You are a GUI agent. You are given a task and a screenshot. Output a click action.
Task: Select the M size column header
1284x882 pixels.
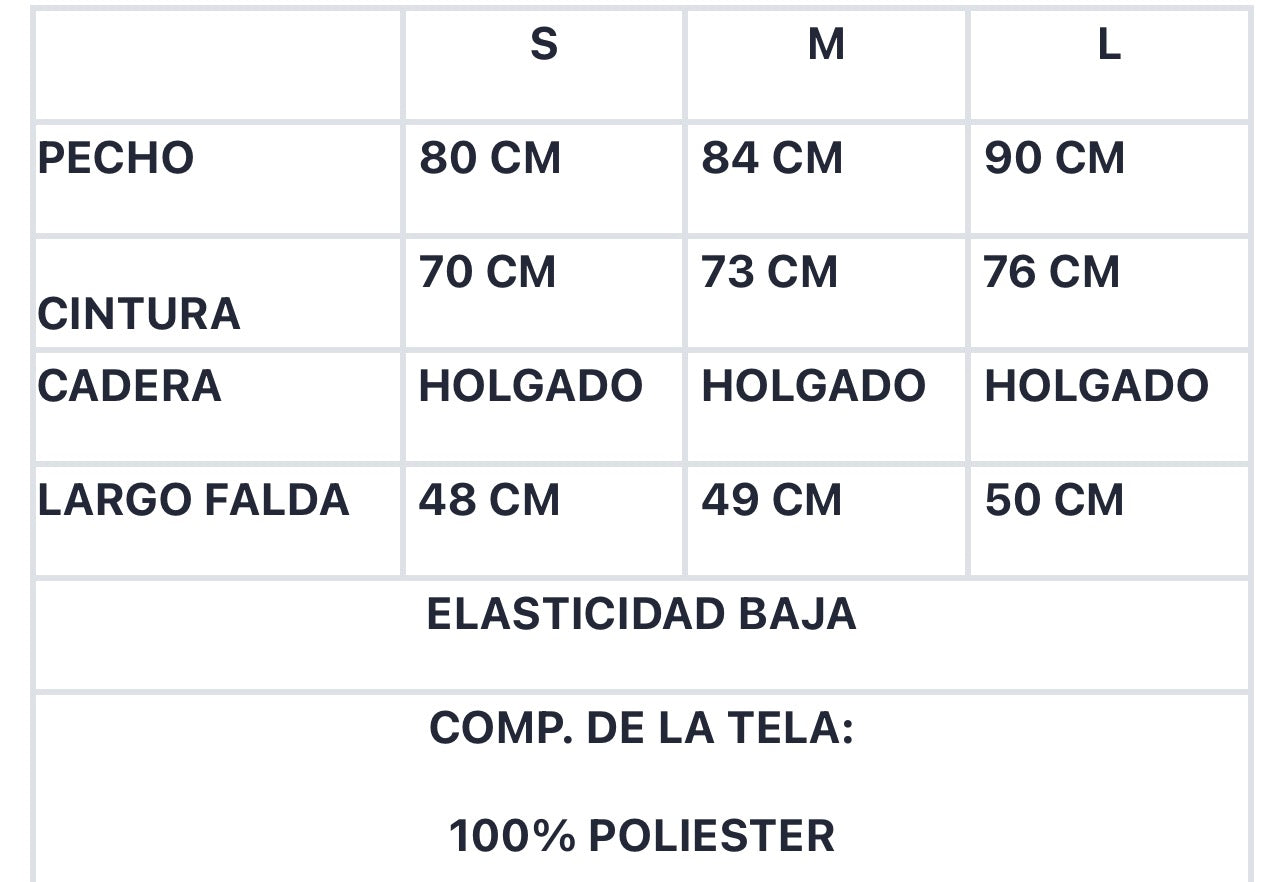(826, 44)
